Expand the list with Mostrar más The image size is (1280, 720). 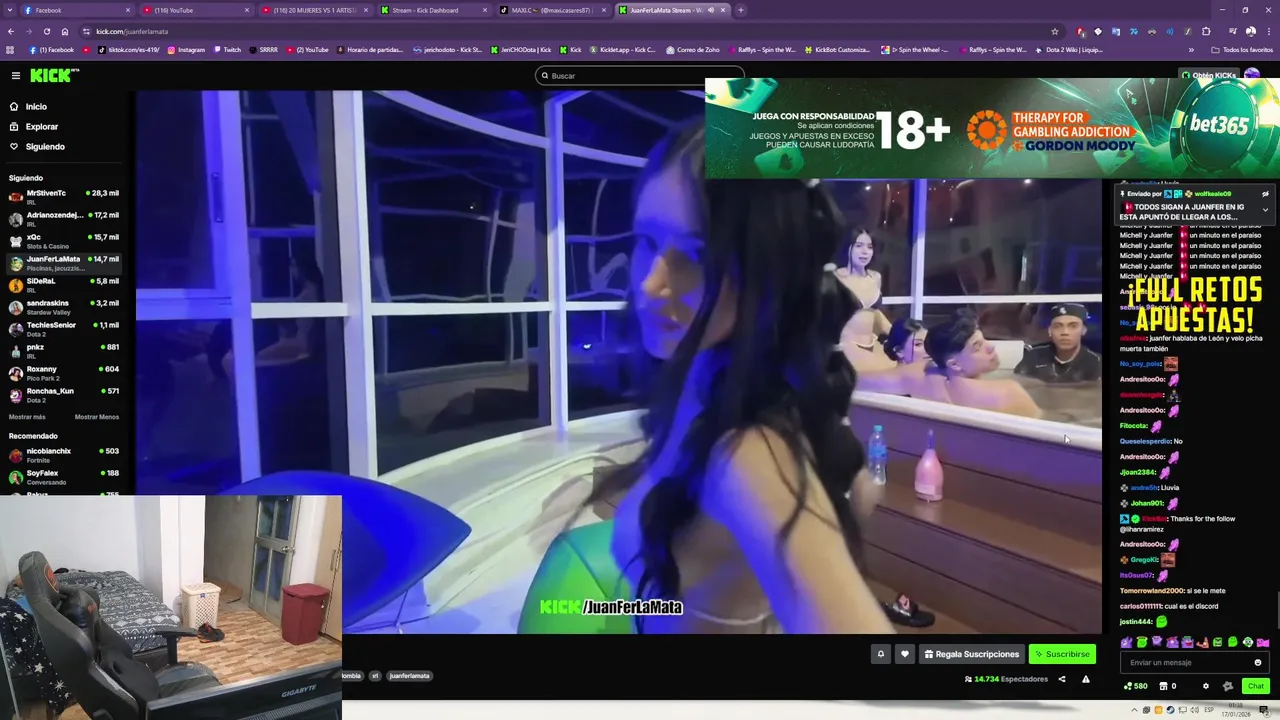27,417
